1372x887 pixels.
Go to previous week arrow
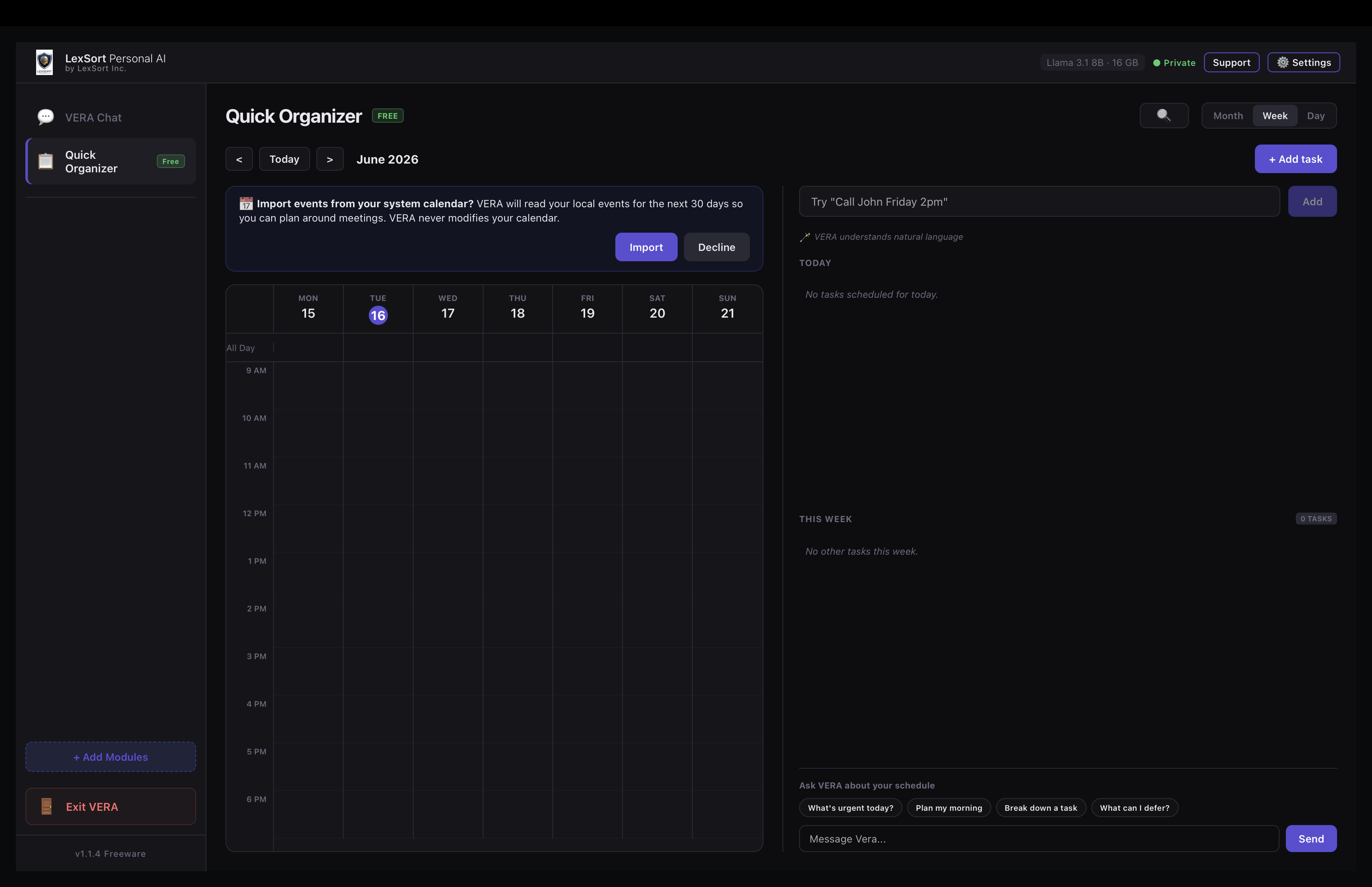click(x=239, y=159)
